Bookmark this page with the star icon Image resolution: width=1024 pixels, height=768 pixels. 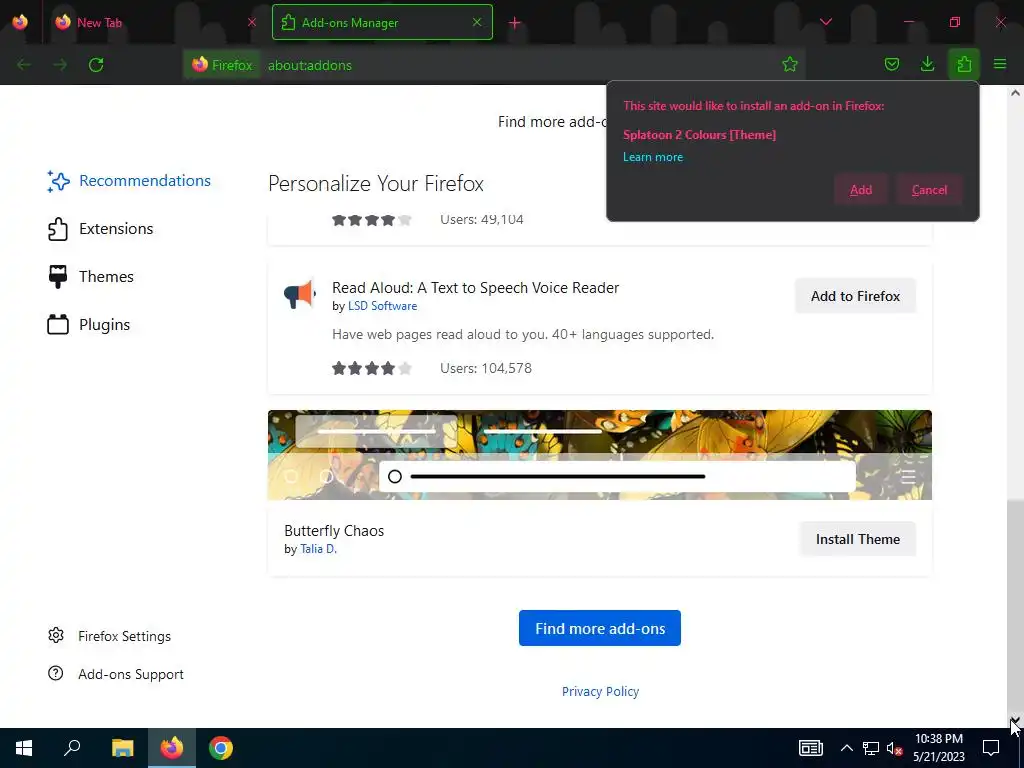(790, 64)
